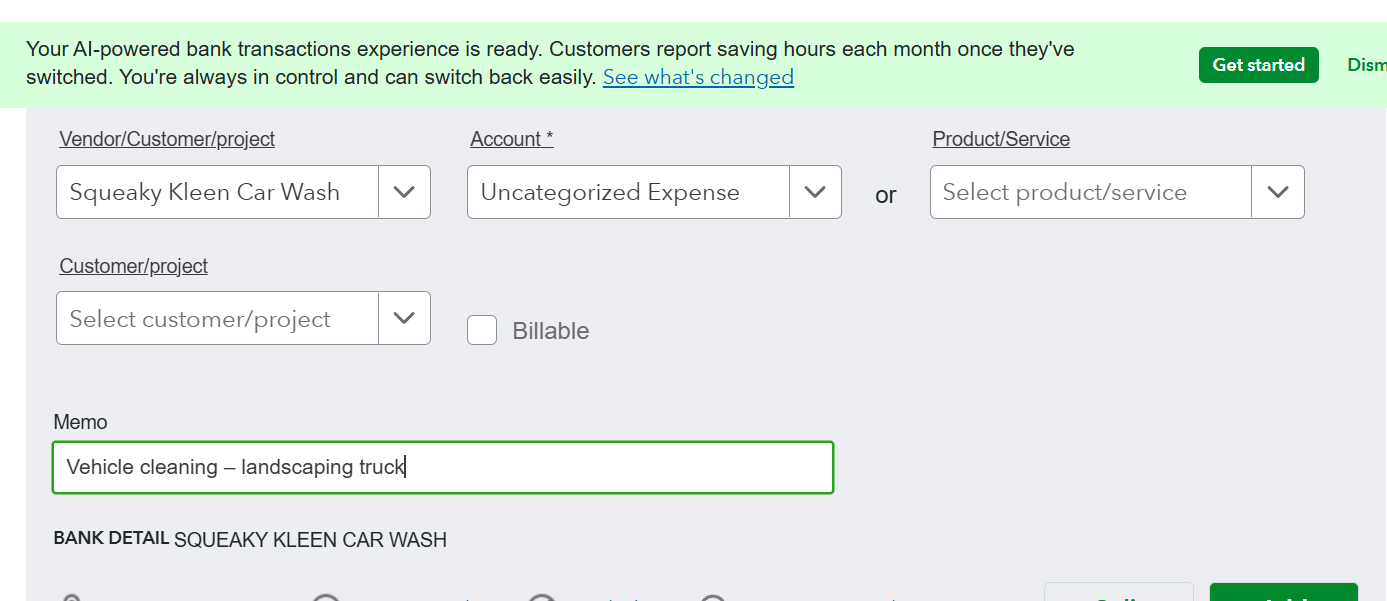Open the Vendor/Customer/project dropdown arrow
This screenshot has height=601, width=1387.
404,192
